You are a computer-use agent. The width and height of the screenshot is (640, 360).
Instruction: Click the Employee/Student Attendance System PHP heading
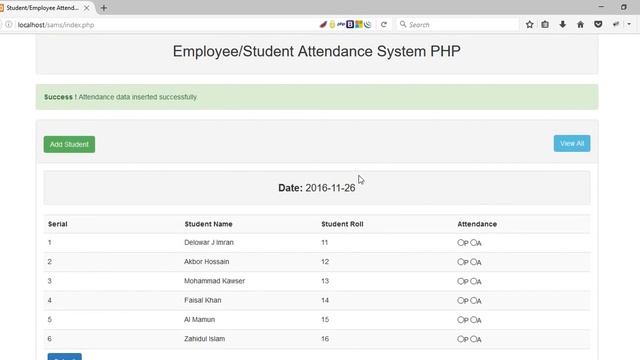(x=317, y=51)
